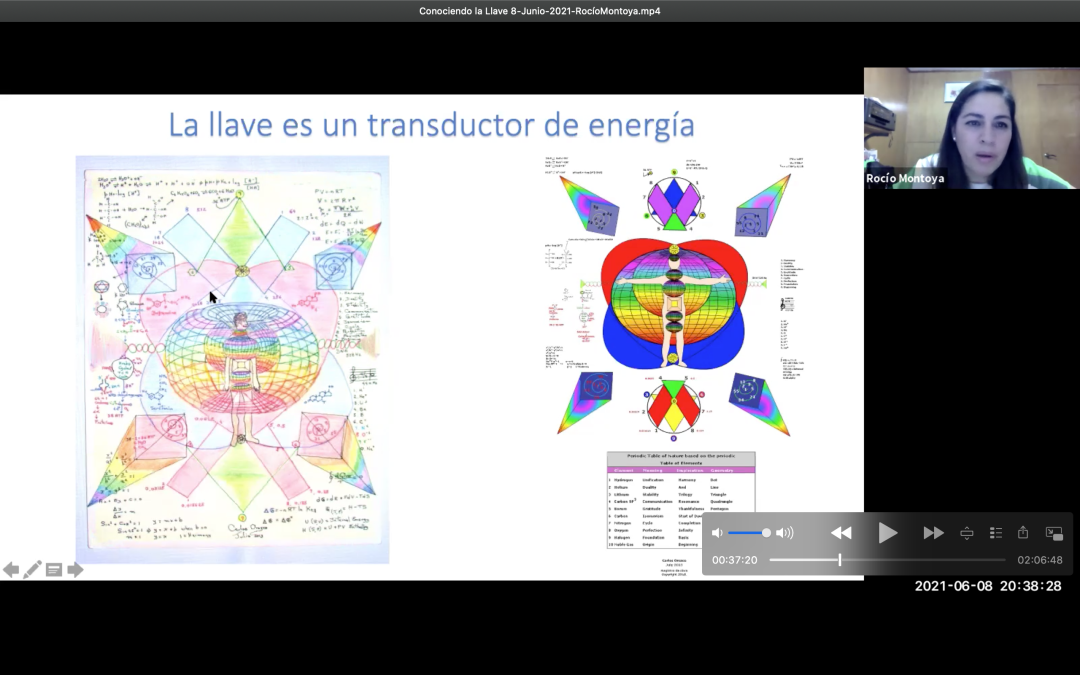Rewind the video playback
Screen dimensions: 1080x675
(841, 533)
